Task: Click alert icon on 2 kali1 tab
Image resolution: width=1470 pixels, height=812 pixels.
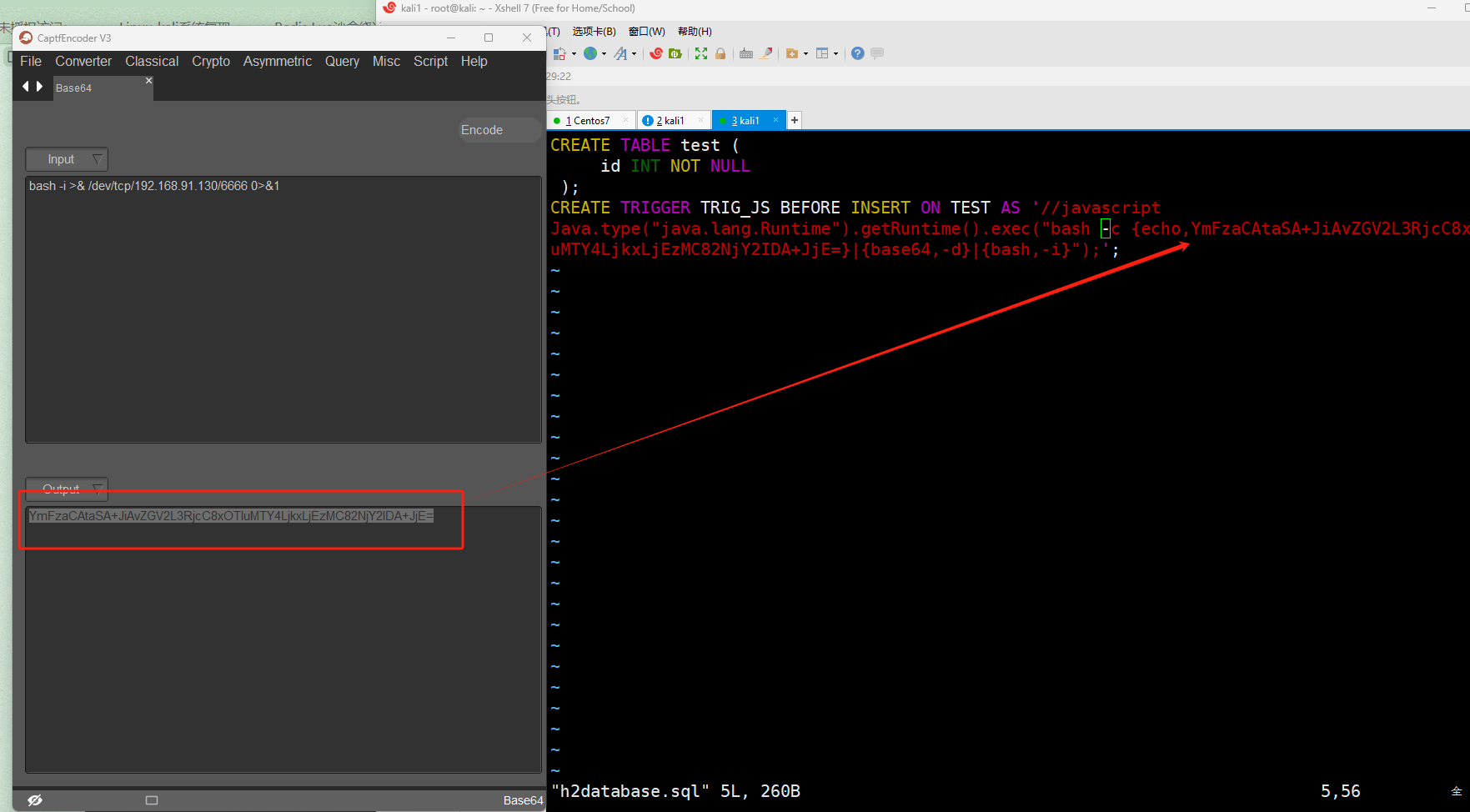Action: click(x=648, y=121)
